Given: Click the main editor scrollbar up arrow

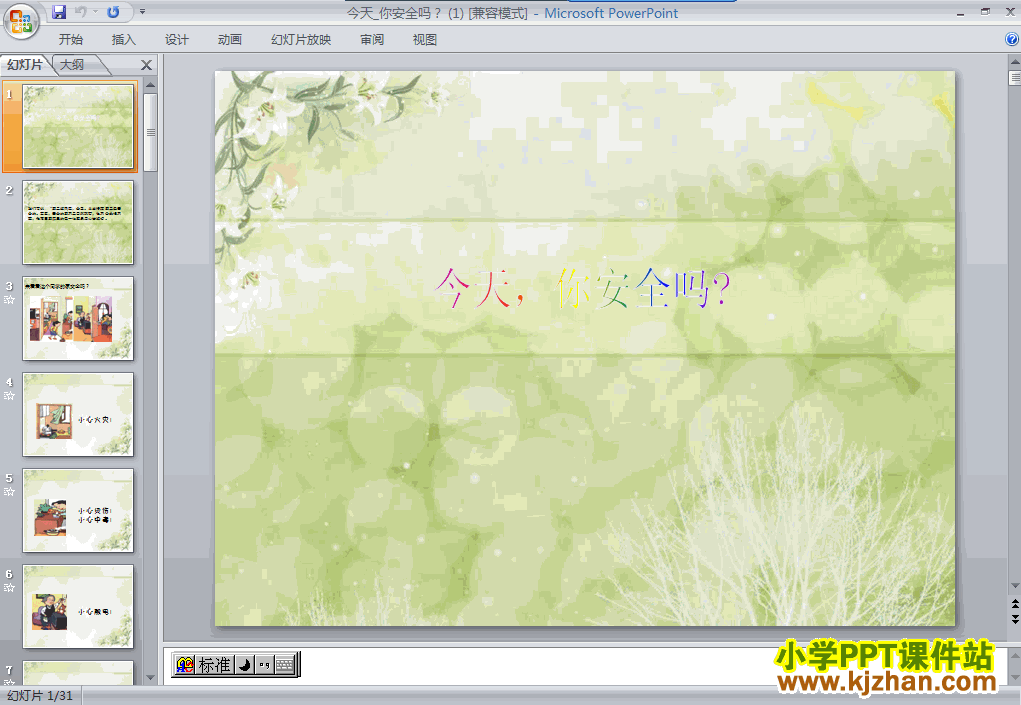Looking at the screenshot, I should coord(1014,62).
